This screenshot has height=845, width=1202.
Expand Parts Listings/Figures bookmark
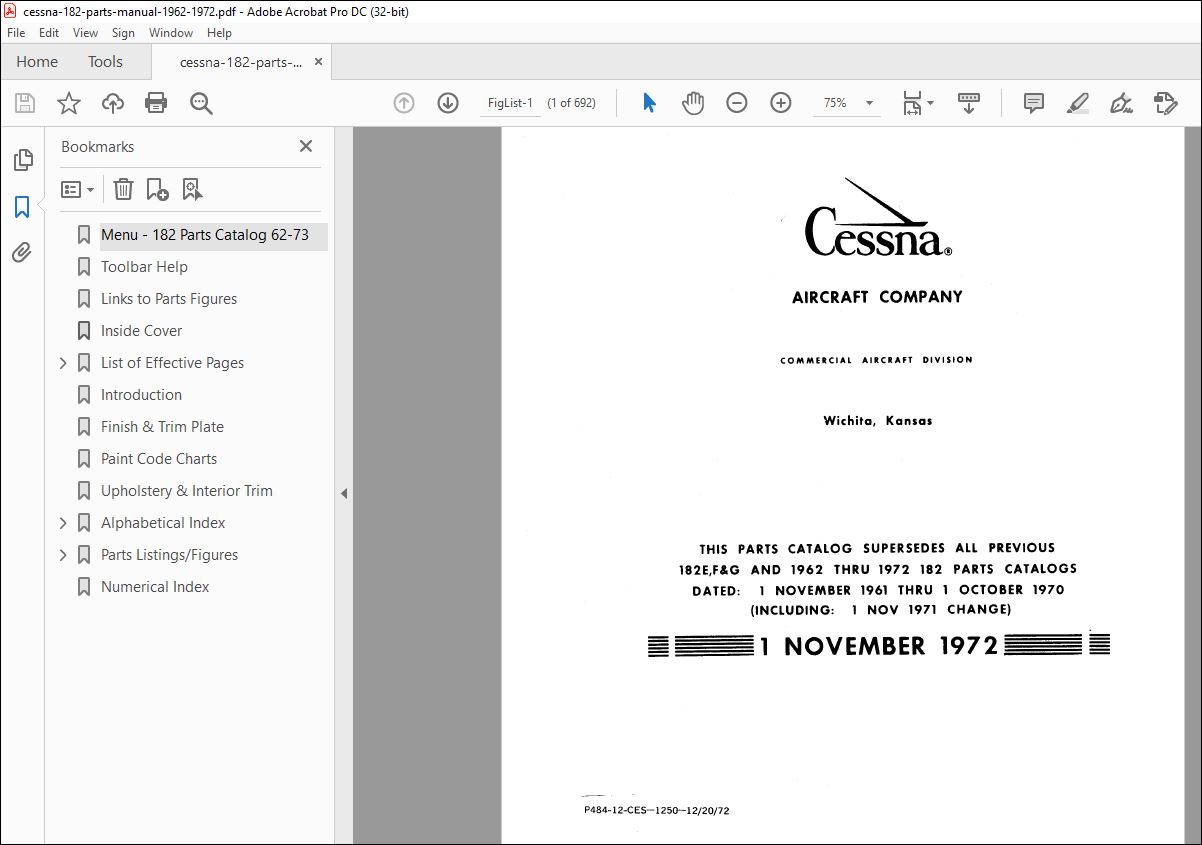click(x=63, y=555)
